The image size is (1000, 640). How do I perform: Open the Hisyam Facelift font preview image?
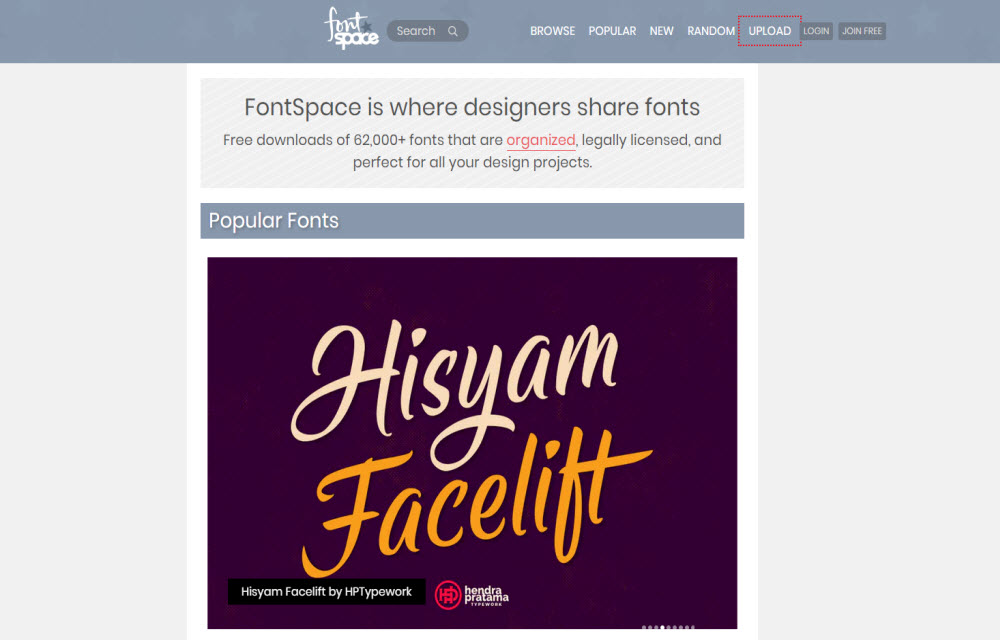472,442
